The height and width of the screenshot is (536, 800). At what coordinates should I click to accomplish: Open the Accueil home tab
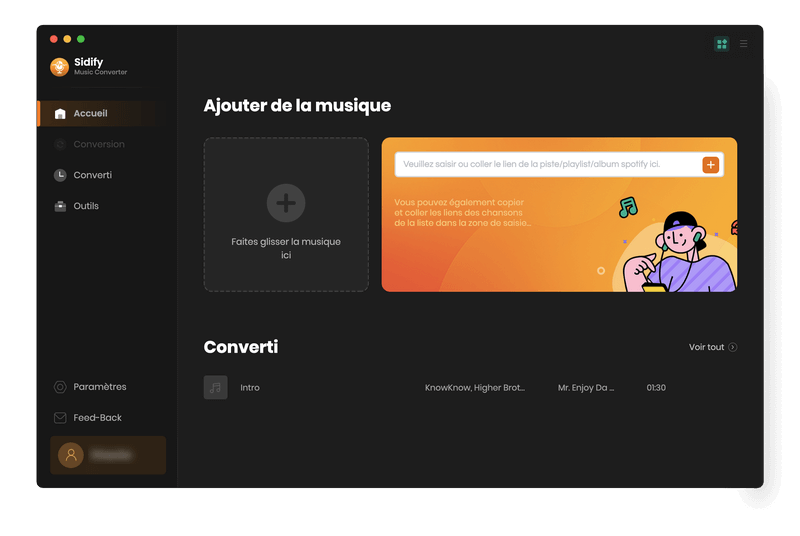click(90, 114)
